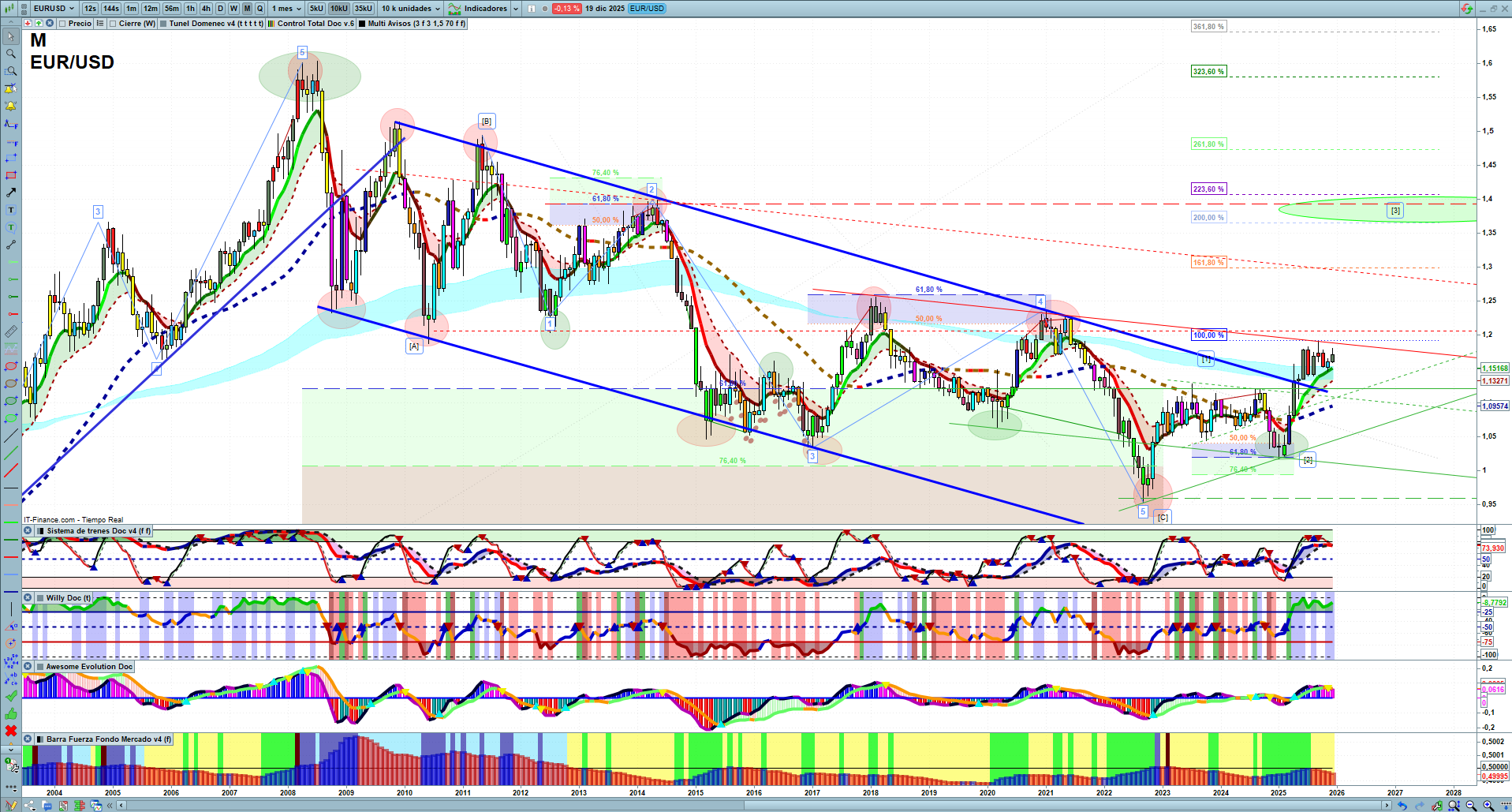Select the red horizontal line tool
This screenshot has height=812, width=1512.
coord(10,557)
